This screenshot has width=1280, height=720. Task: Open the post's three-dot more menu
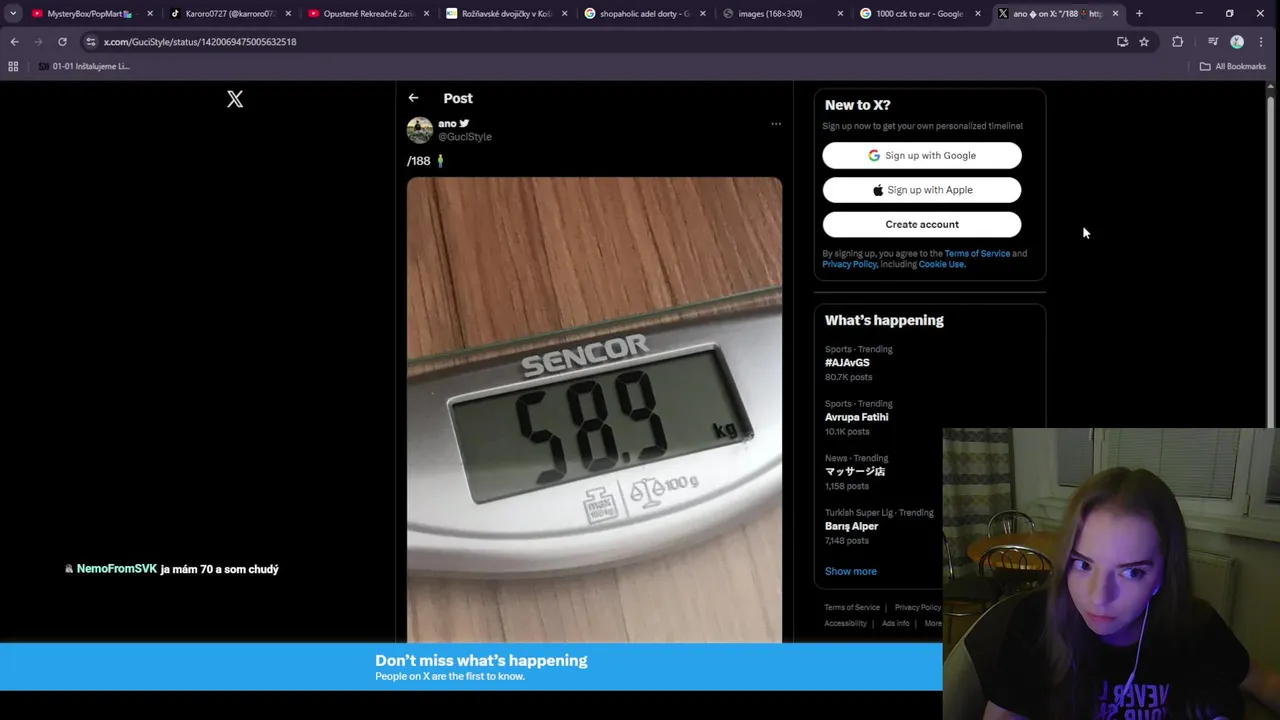click(x=776, y=124)
